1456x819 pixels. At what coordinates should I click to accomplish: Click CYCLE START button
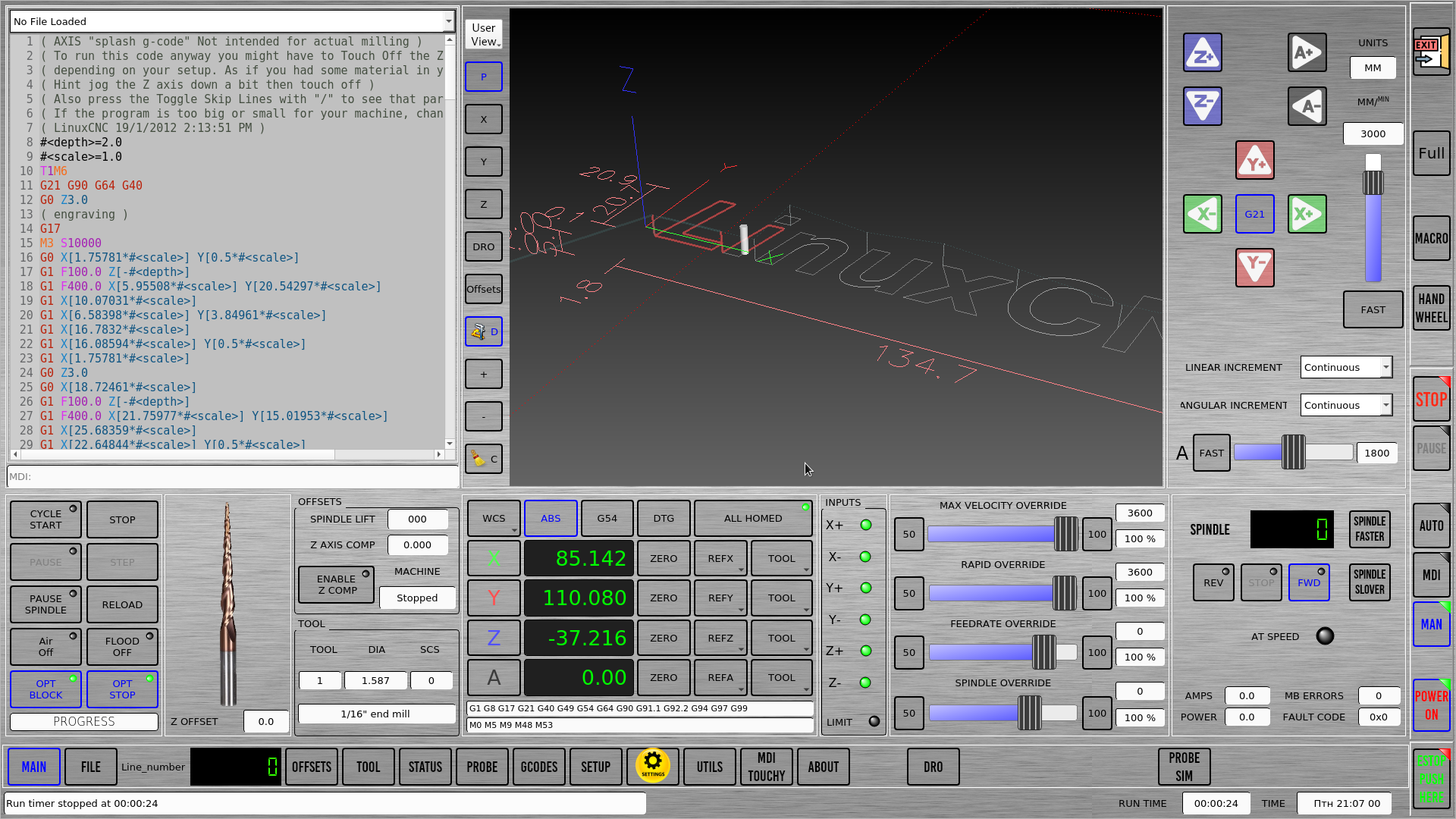coord(46,519)
